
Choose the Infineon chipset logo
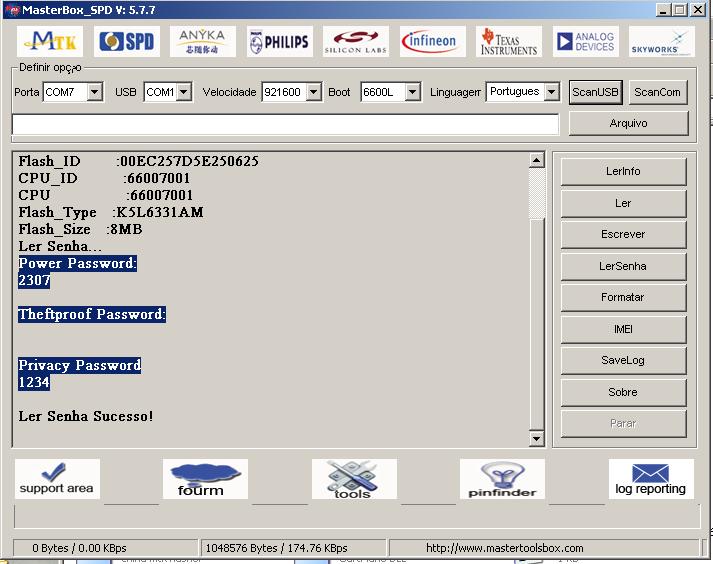(x=432, y=41)
